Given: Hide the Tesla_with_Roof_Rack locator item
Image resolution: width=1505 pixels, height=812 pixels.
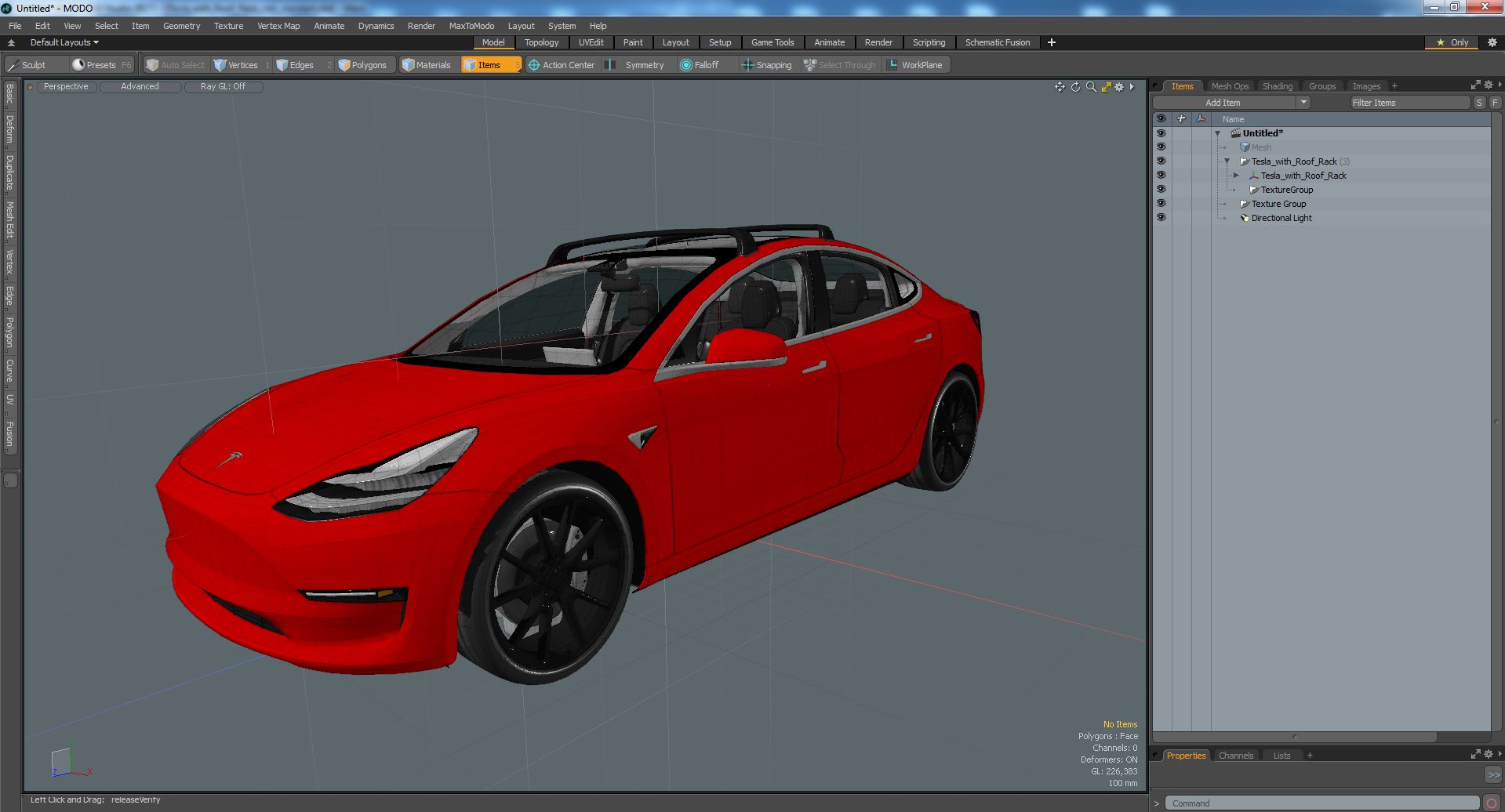Looking at the screenshot, I should [x=1161, y=176].
